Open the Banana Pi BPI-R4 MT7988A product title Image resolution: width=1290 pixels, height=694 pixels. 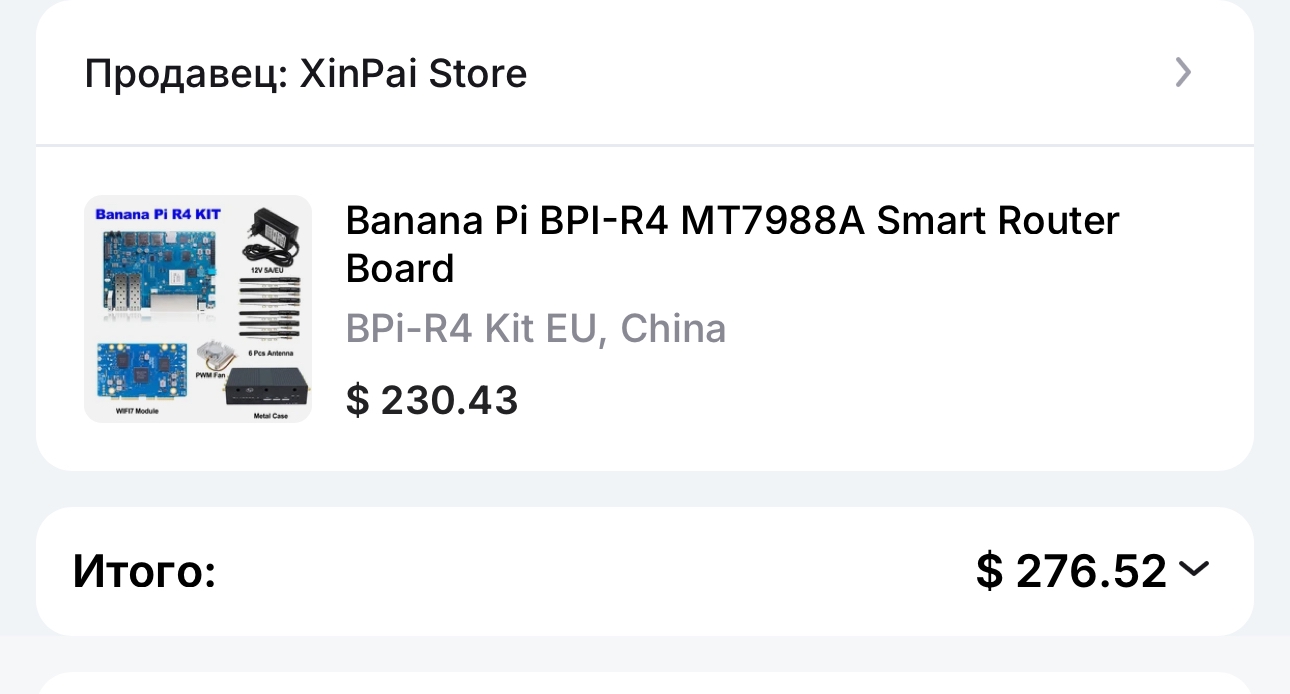[732, 244]
